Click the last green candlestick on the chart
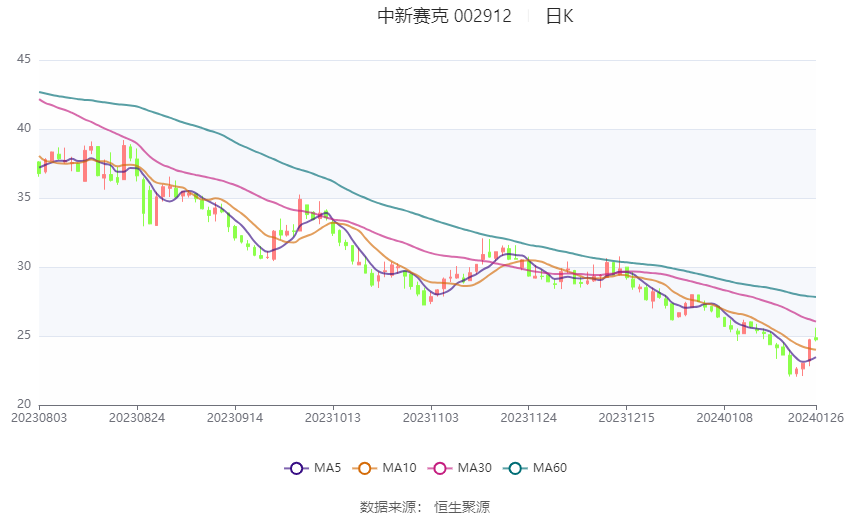 click(x=816, y=334)
